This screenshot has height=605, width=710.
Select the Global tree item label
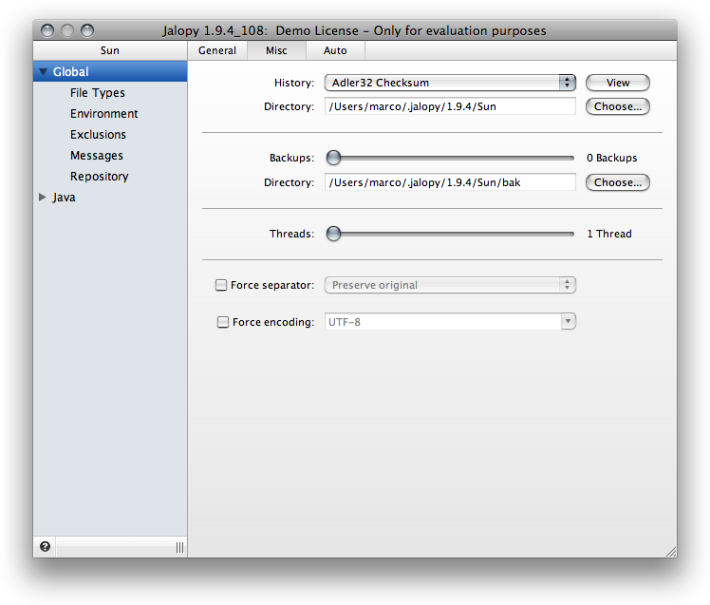(x=71, y=72)
